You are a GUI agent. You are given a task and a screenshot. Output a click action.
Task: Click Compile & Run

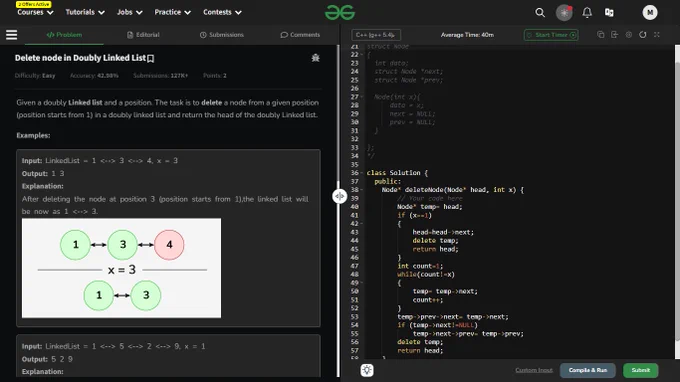[x=588, y=370]
